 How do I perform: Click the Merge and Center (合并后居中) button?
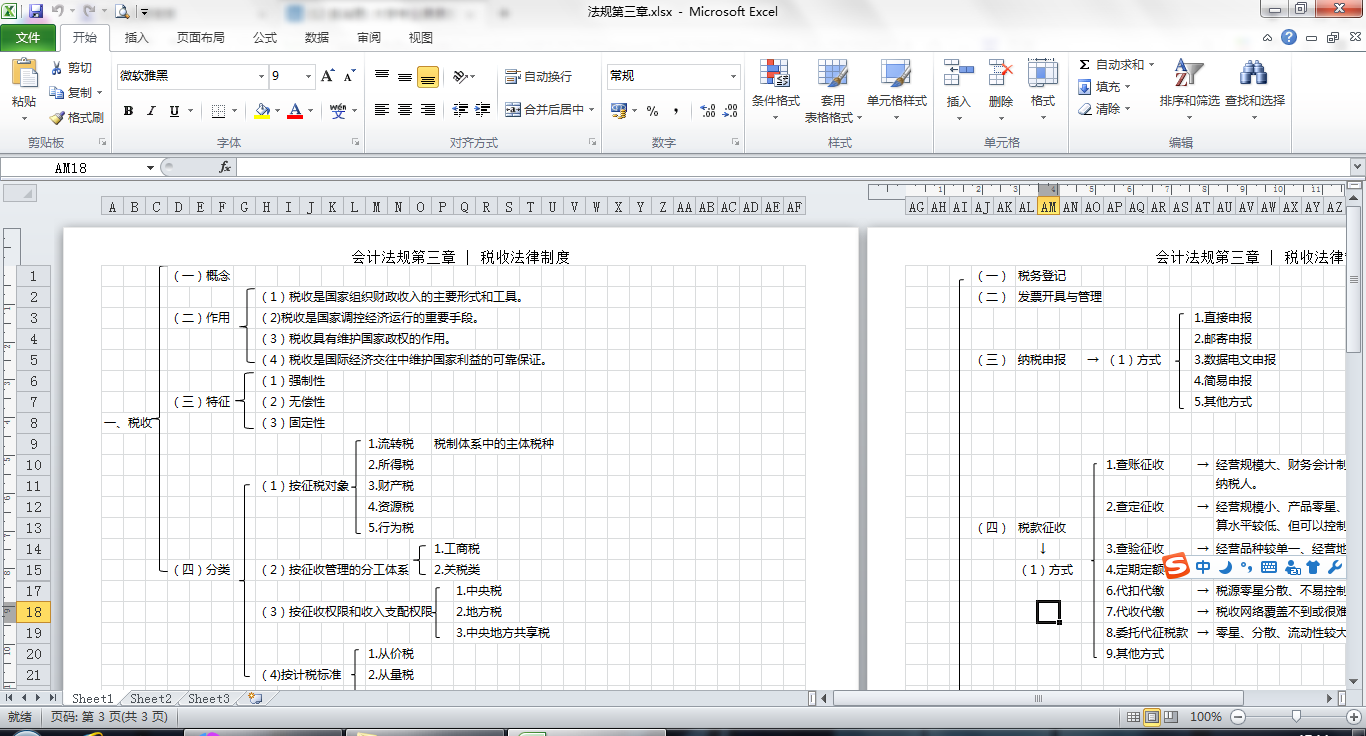coord(549,109)
